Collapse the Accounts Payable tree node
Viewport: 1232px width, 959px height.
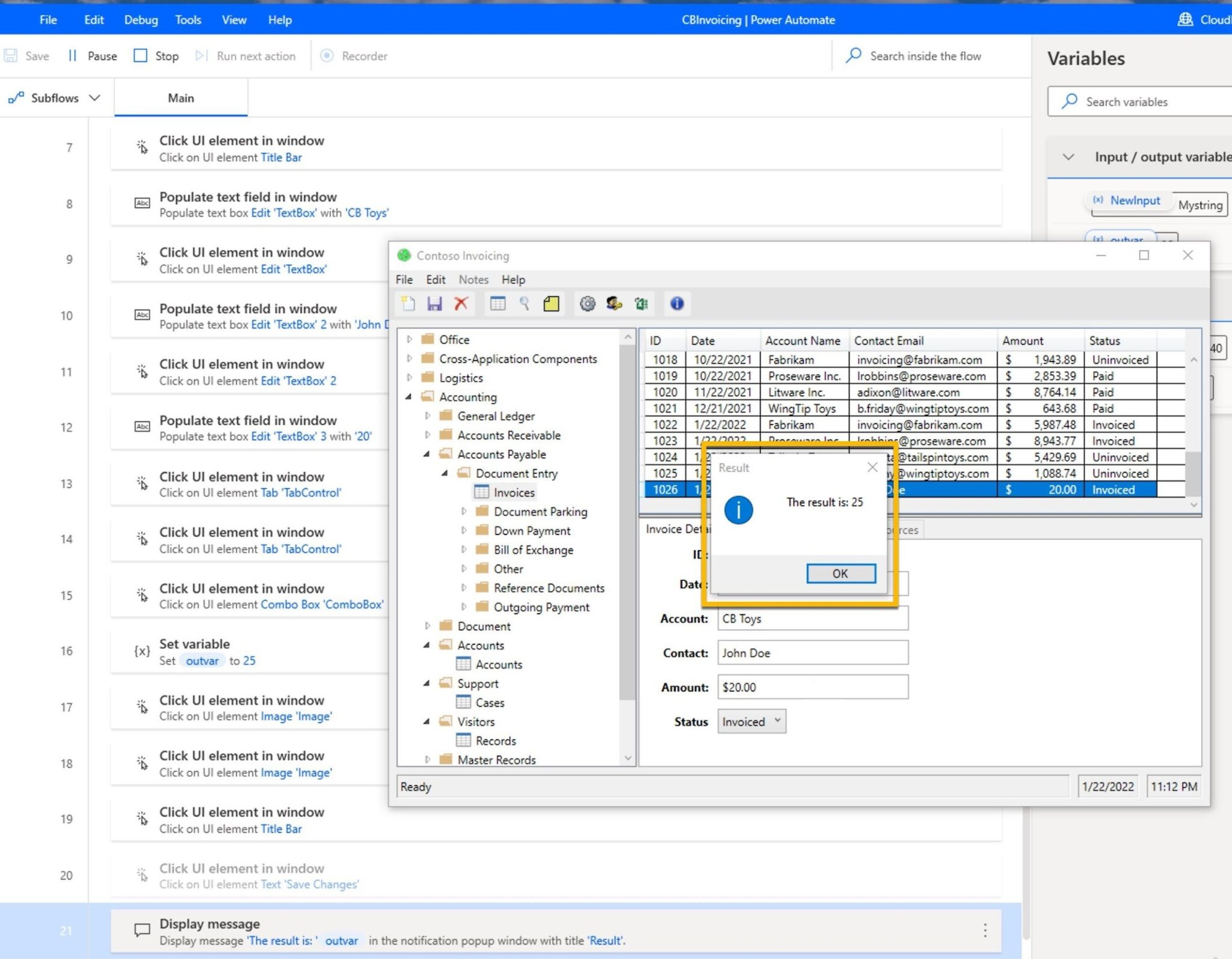click(427, 455)
